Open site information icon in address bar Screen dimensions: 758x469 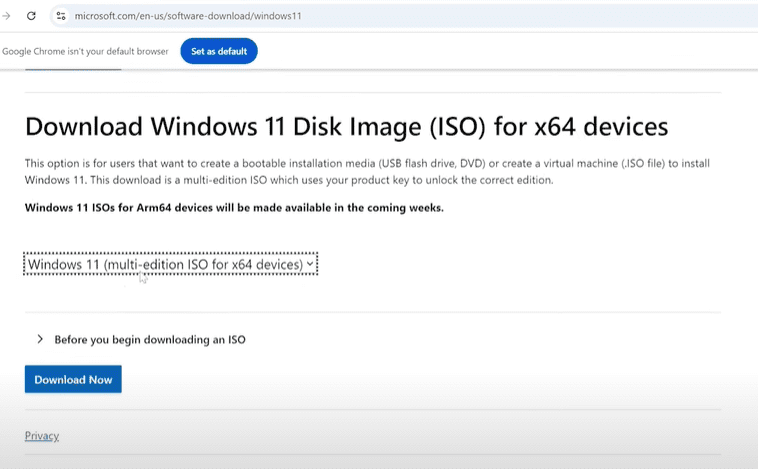61,16
